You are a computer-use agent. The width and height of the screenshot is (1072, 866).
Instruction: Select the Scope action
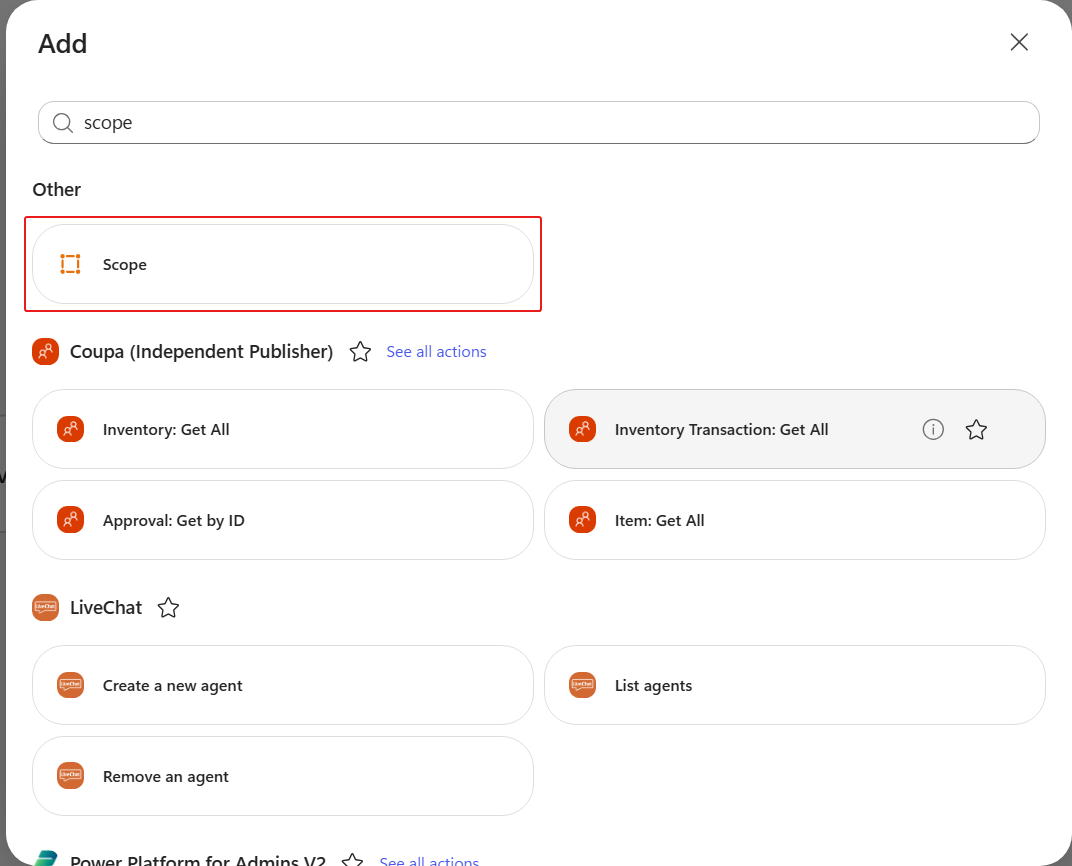point(282,264)
